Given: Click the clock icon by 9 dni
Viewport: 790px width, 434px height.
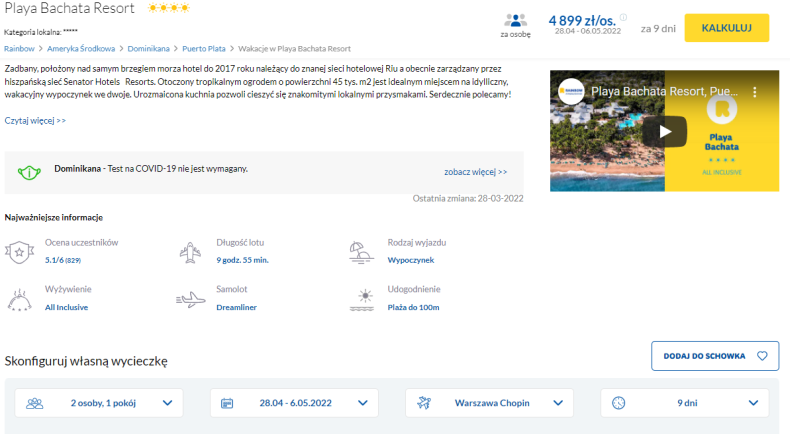Looking at the screenshot, I should point(619,403).
